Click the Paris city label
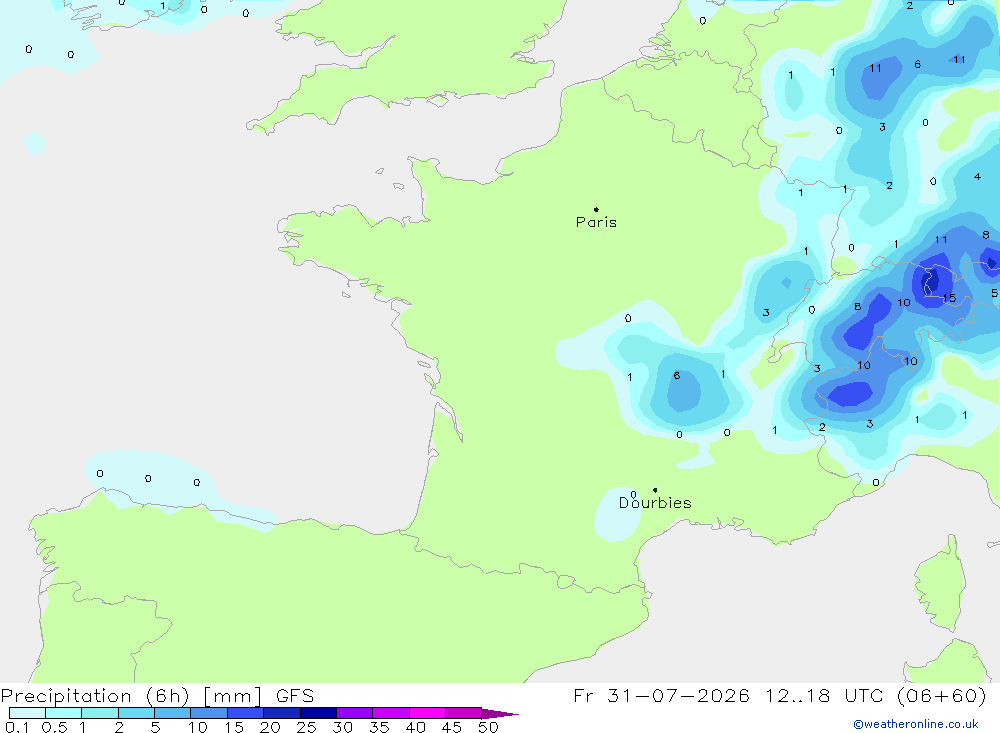 pyautogui.click(x=596, y=222)
